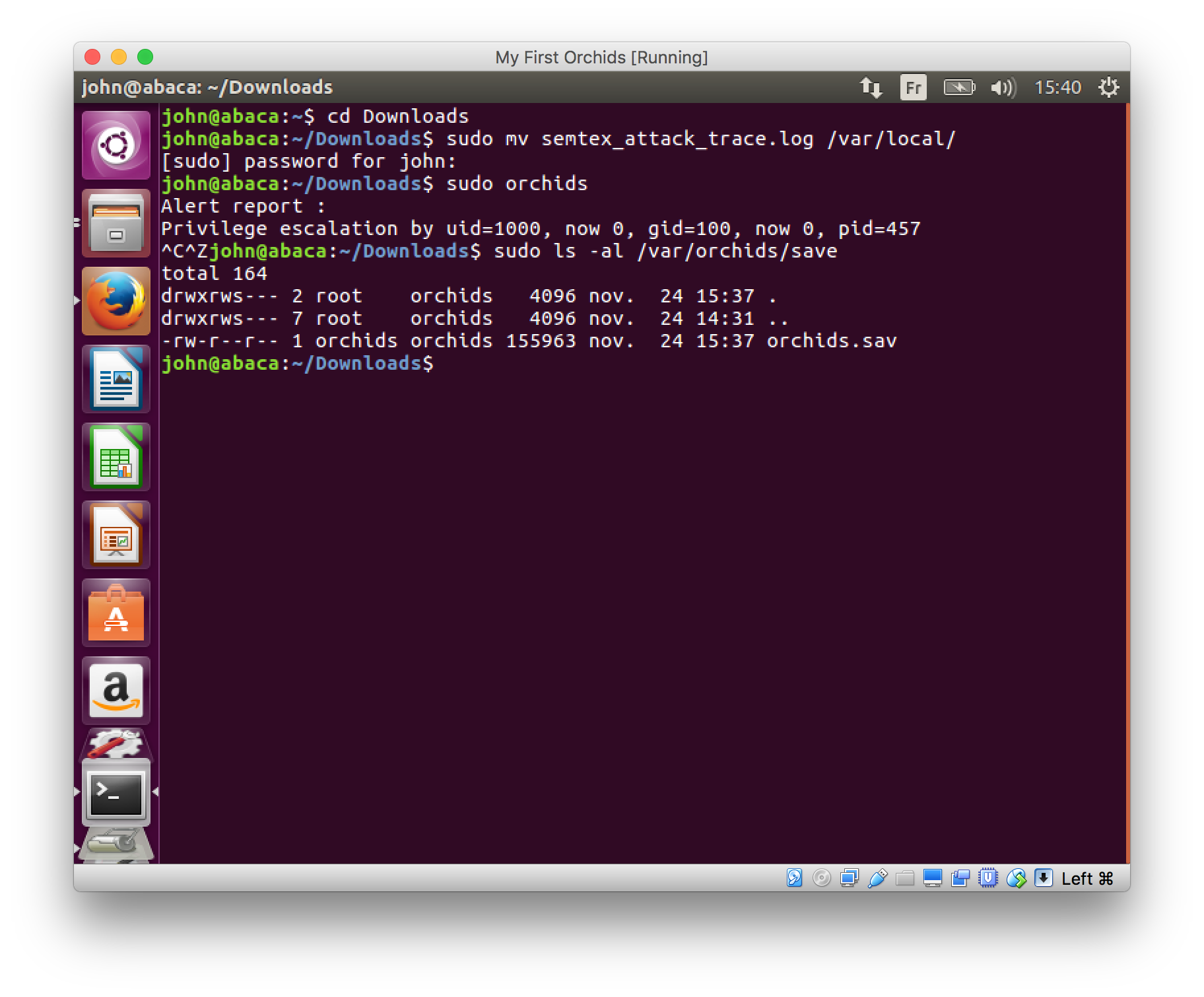Screen dimensions: 1204x997
Task: Open Ubuntu Software Center orange bag
Action: coord(116,613)
